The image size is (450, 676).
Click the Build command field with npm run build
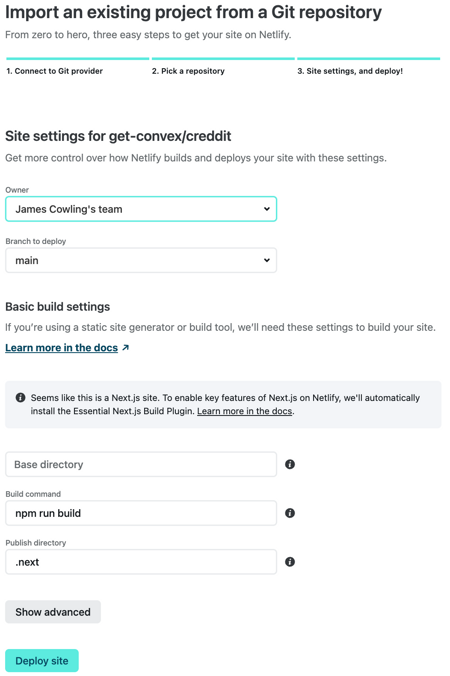(141, 513)
